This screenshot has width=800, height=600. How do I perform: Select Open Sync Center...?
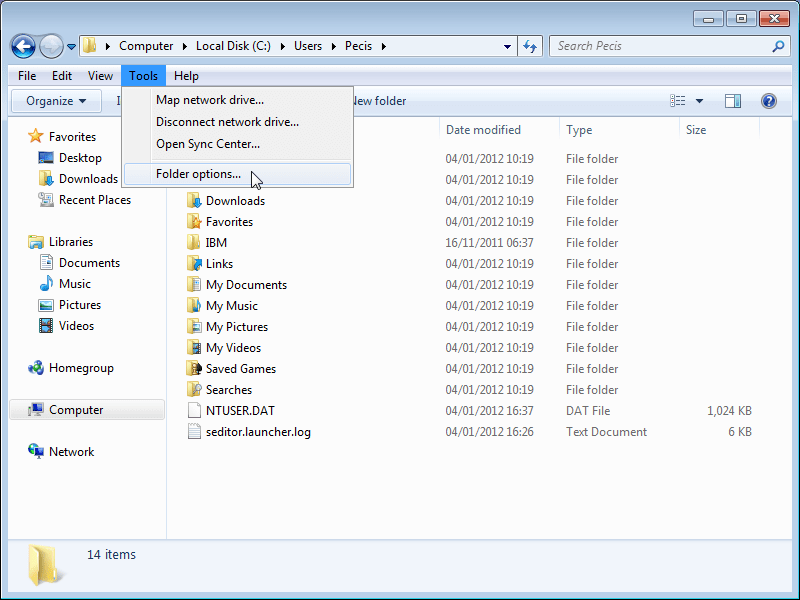pos(238,144)
